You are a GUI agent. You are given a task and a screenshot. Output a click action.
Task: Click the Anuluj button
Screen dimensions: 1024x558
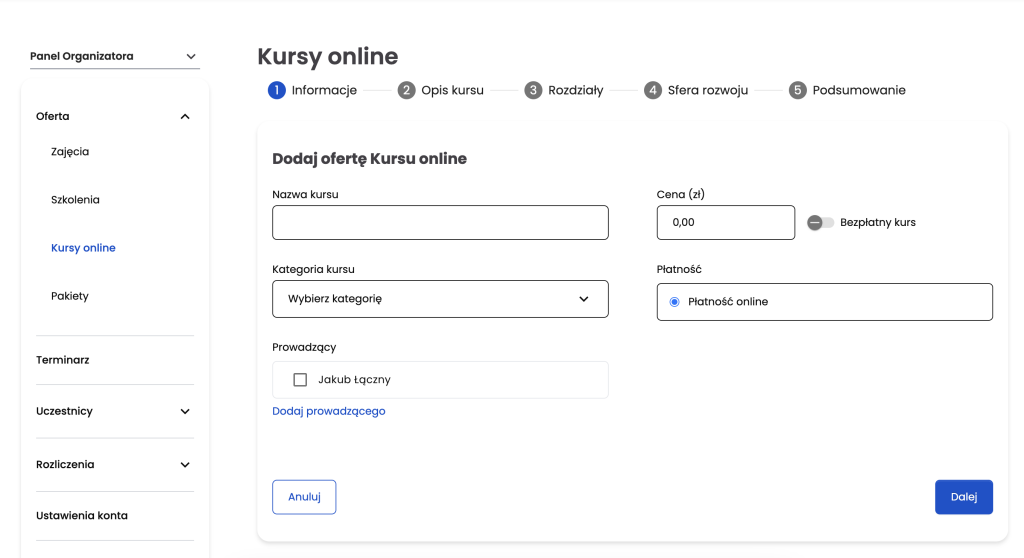click(x=304, y=497)
